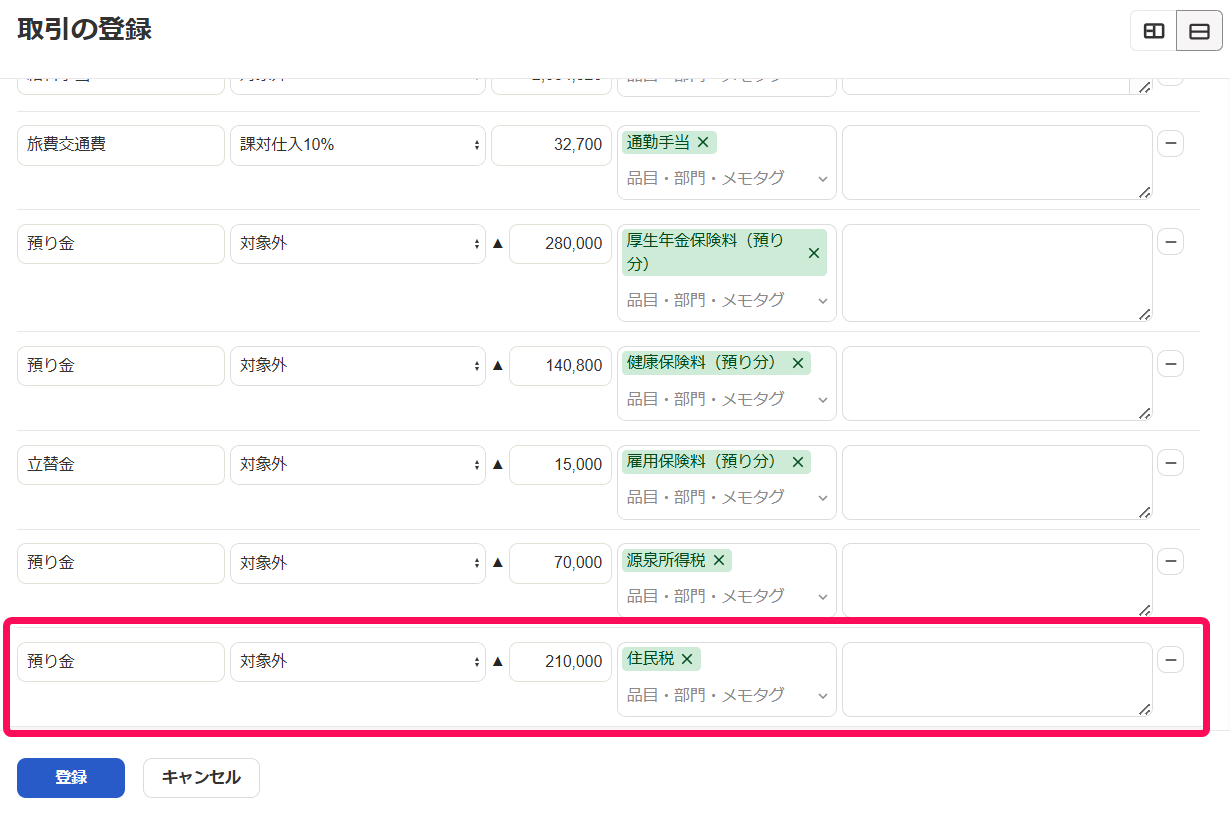Edit the 140,800 amount field
1230x813 pixels.
coord(560,366)
